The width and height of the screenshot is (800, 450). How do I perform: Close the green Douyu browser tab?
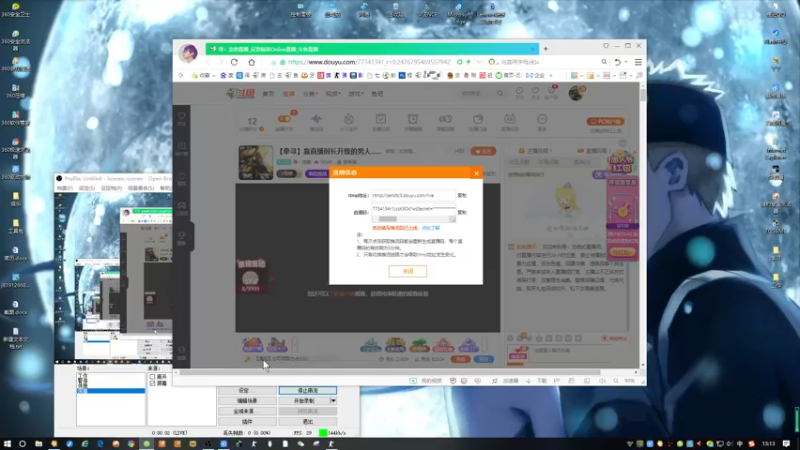[x=533, y=49]
